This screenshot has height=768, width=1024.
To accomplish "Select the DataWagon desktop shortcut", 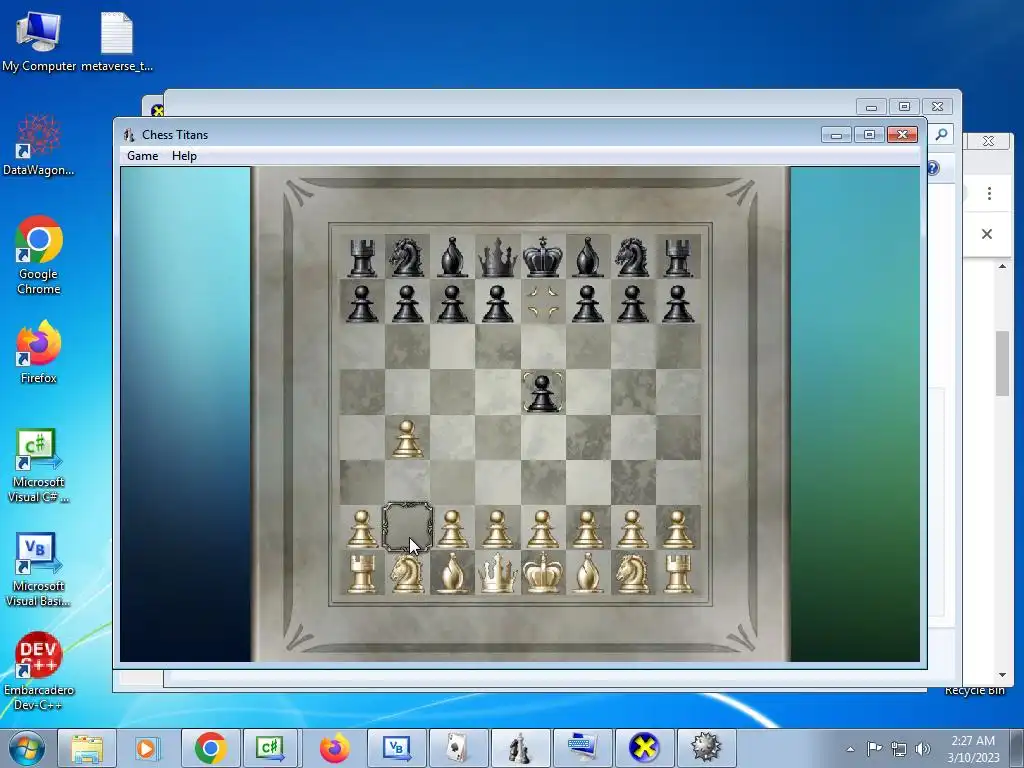I will coord(39,145).
